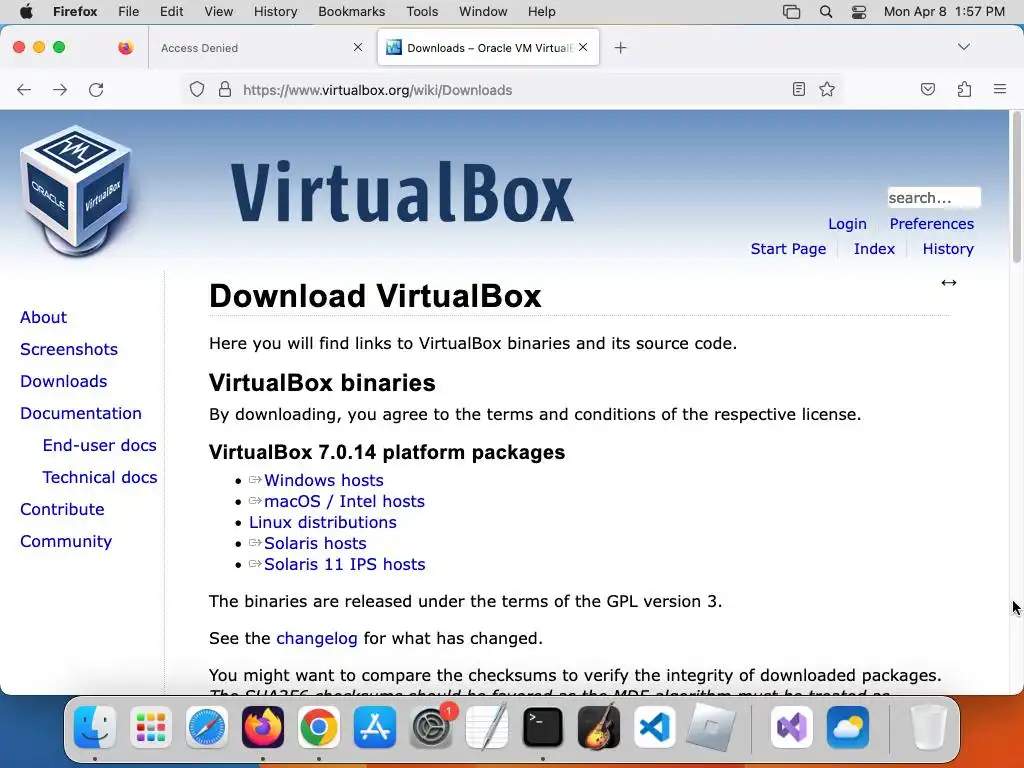Viewport: 1024px width, 768px height.
Task: Open the Trash in the Dock
Action: pos(928,727)
